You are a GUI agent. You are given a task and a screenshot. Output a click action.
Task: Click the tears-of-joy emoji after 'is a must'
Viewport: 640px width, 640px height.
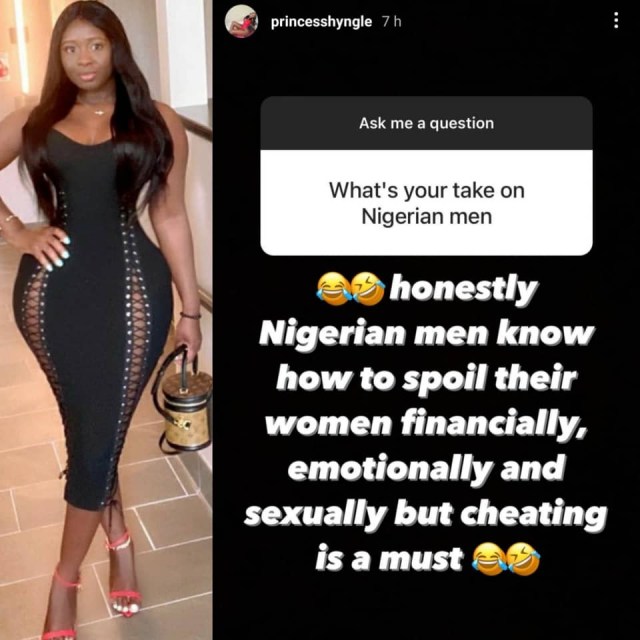(x=489, y=559)
